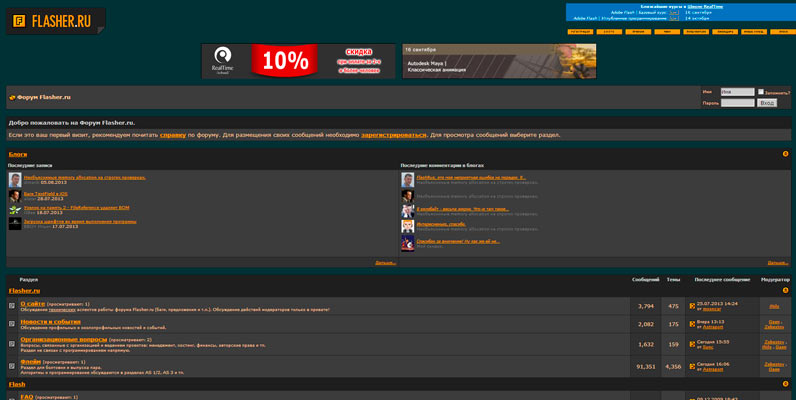Screen dimensions: 796x400
Task: Click Организационные вопросы forum status icon
Action: coord(12,344)
